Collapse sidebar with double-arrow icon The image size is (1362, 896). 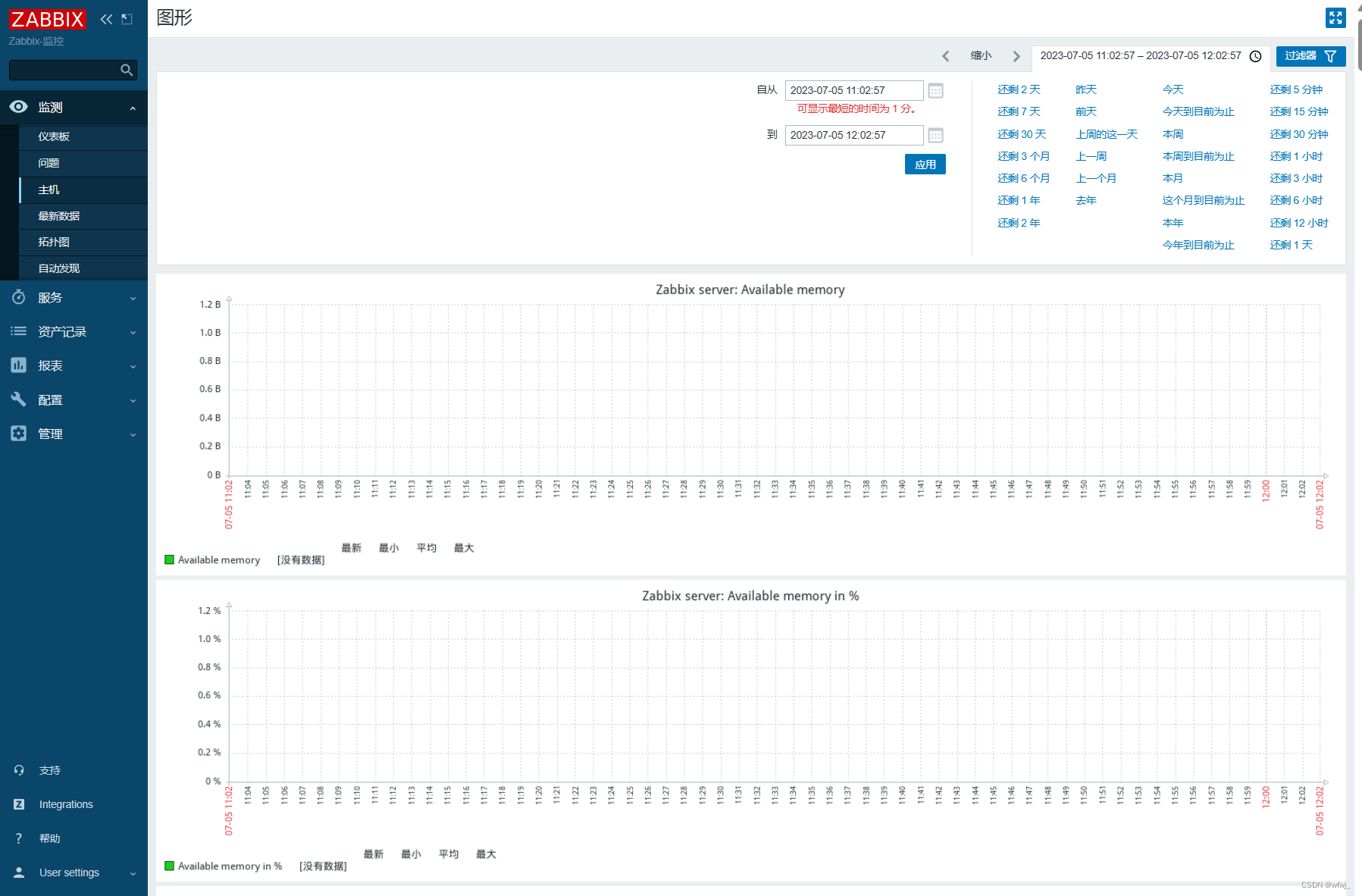click(x=106, y=19)
